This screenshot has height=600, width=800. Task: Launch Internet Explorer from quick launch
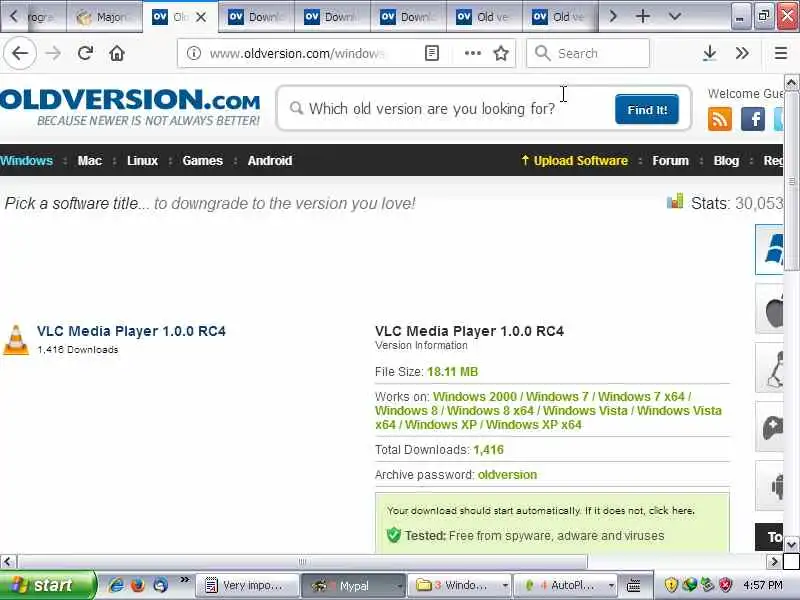(x=116, y=585)
